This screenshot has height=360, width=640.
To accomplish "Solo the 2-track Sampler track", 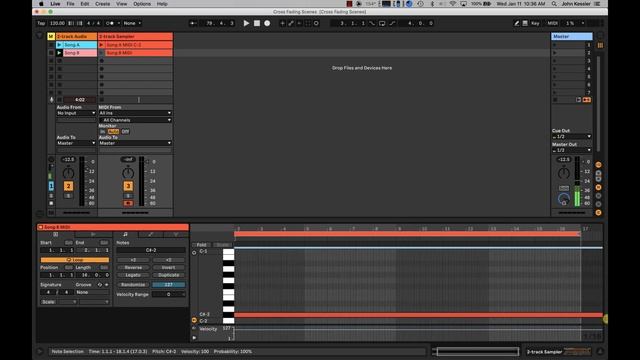I will (128, 196).
